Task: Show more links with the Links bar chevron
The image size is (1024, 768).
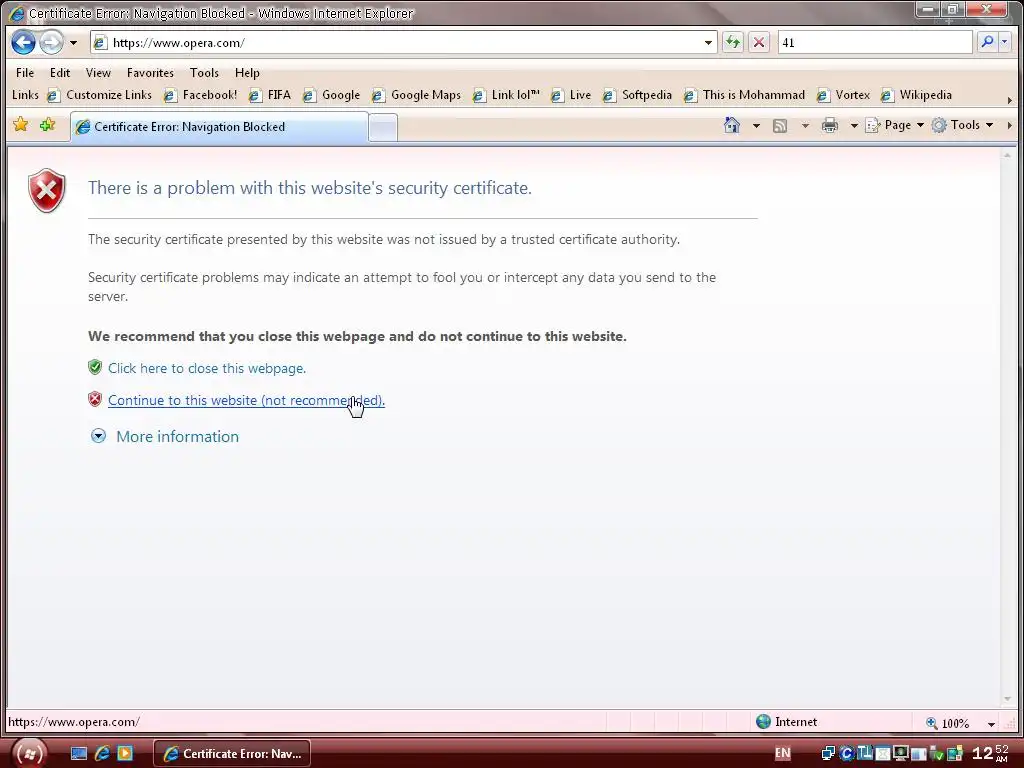Action: pyautogui.click(x=1010, y=100)
